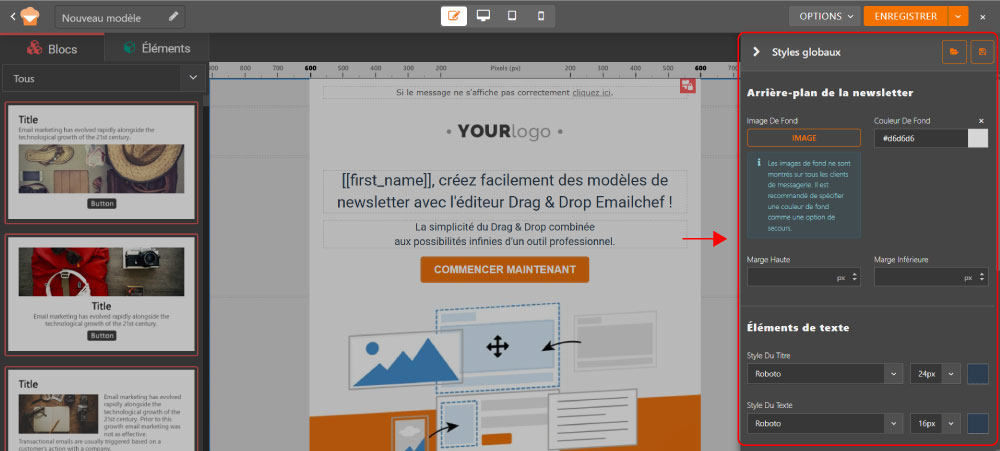The image size is (1000, 451).
Task: Click the IMAGE background button
Action: pos(803,138)
